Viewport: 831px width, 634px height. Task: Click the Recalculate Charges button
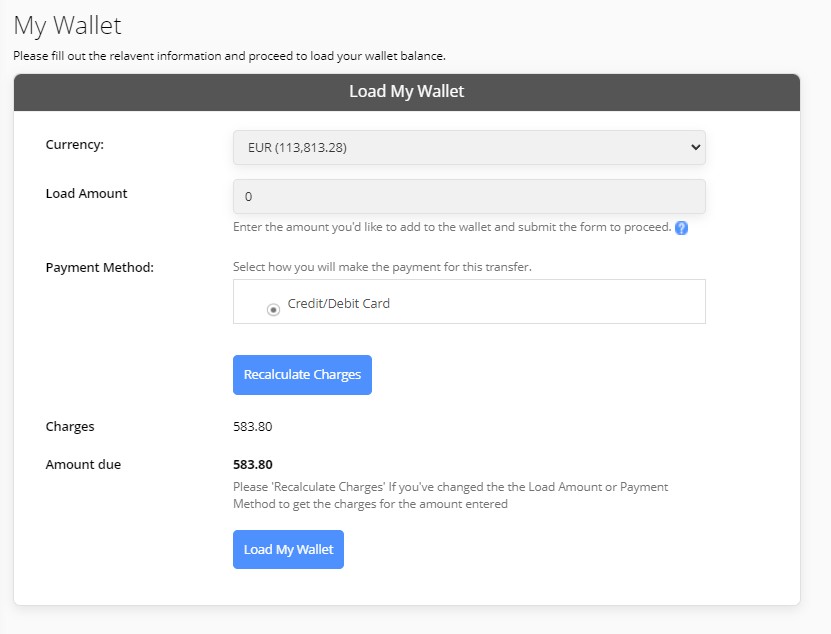point(302,375)
